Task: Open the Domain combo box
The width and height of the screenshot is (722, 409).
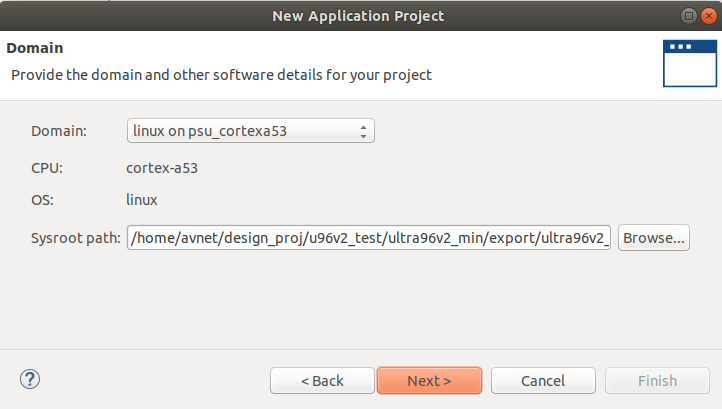Action: point(250,131)
